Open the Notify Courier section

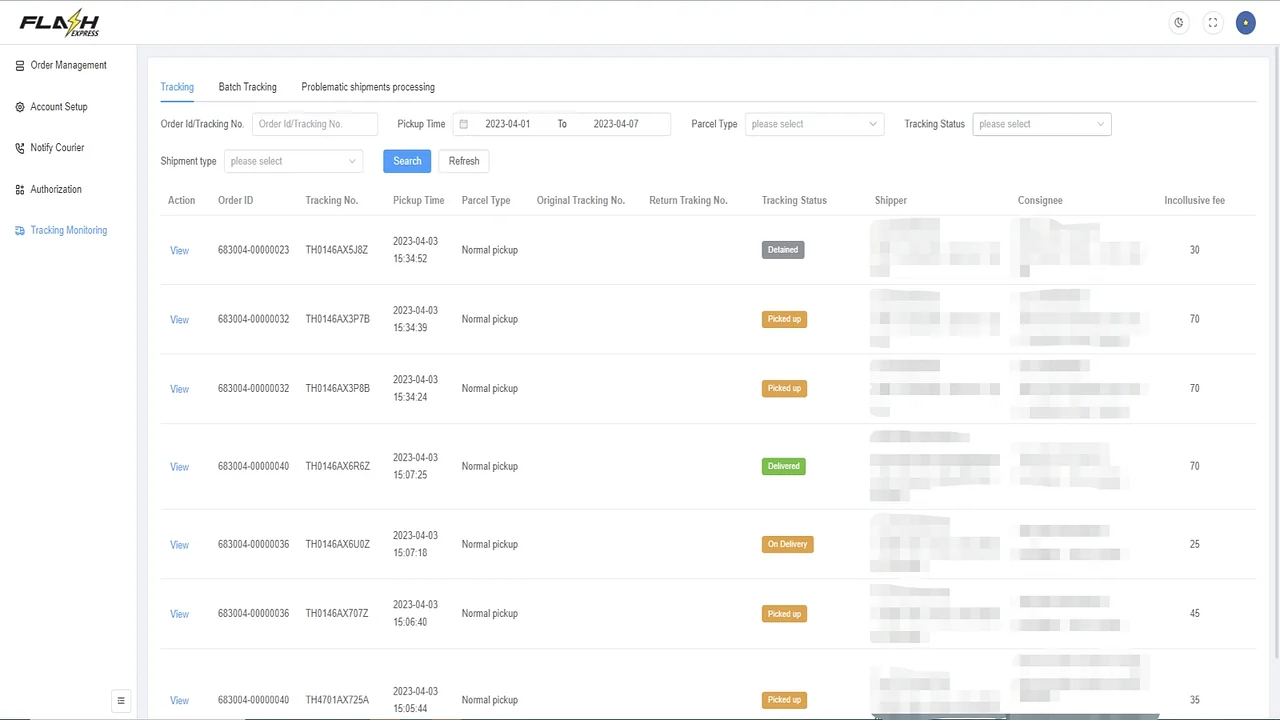tap(57, 147)
